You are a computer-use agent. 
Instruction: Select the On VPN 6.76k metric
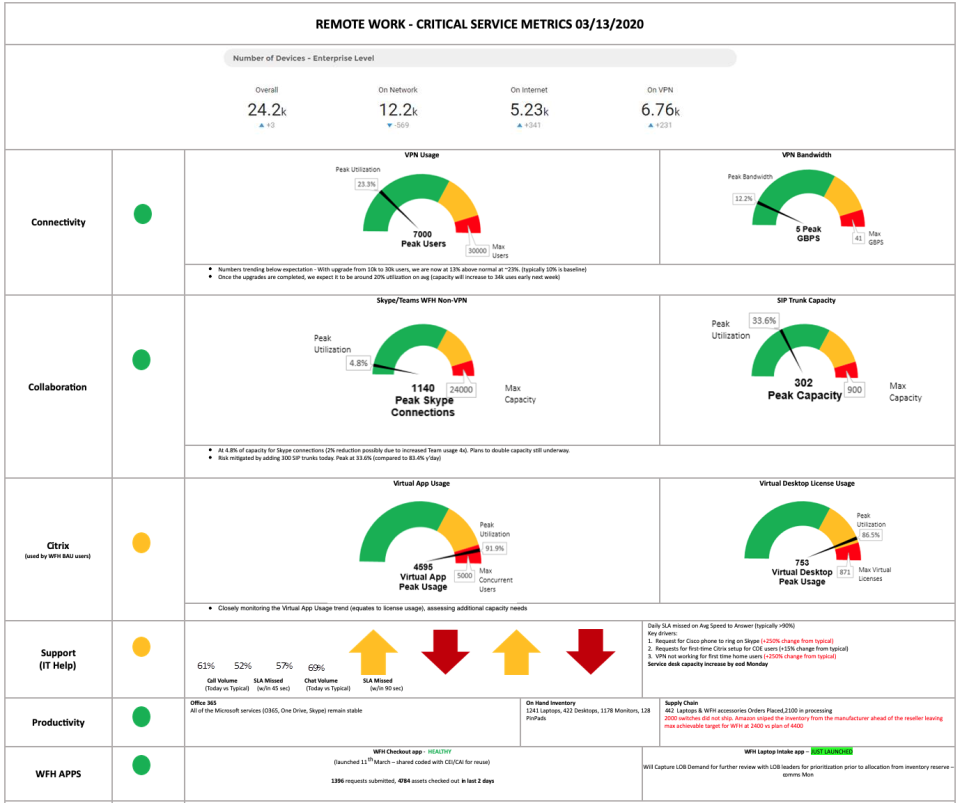click(x=660, y=110)
